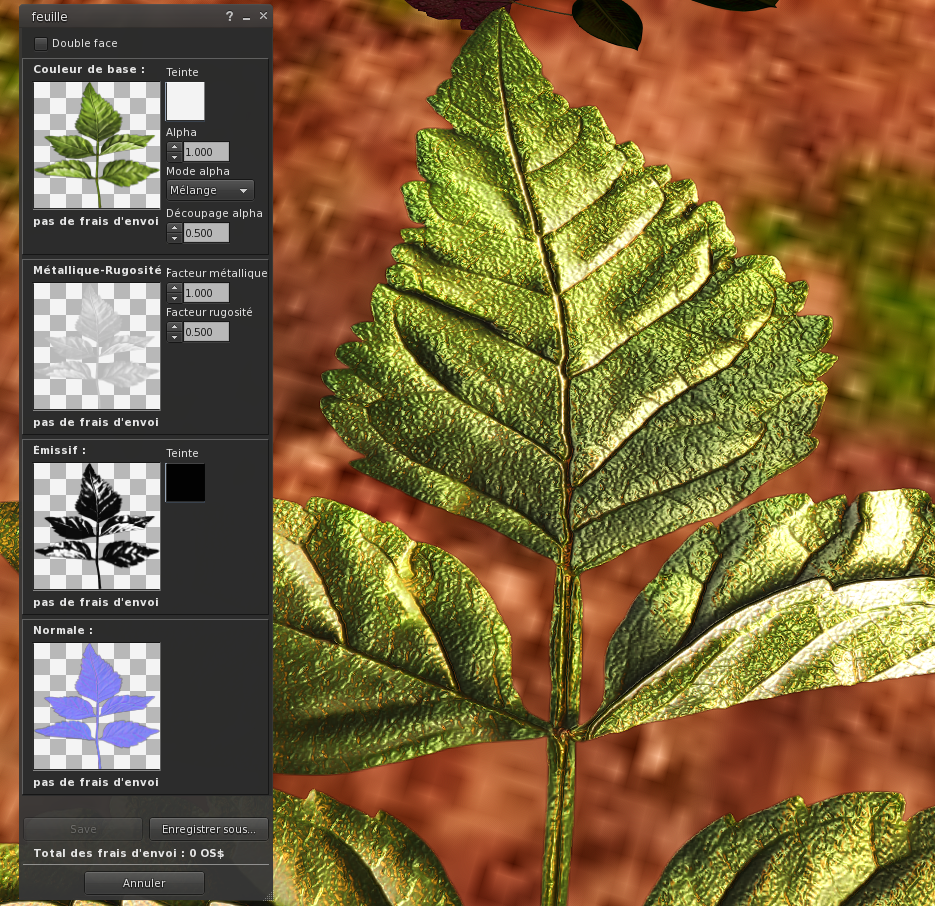935x906 pixels.
Task: Click the Découpage alpha value field
Action: pyautogui.click(x=206, y=233)
